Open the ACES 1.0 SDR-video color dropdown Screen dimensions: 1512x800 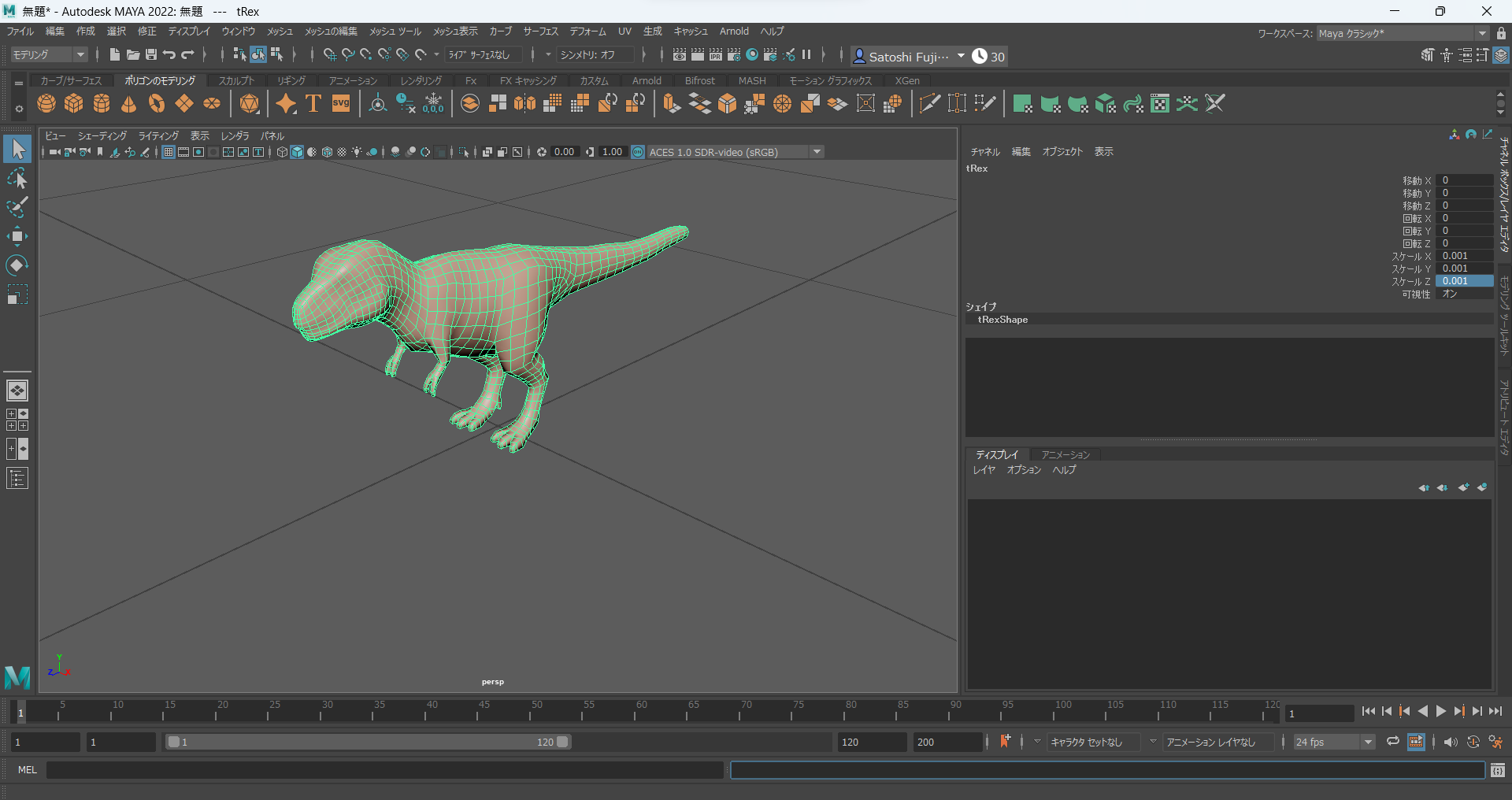[x=817, y=152]
